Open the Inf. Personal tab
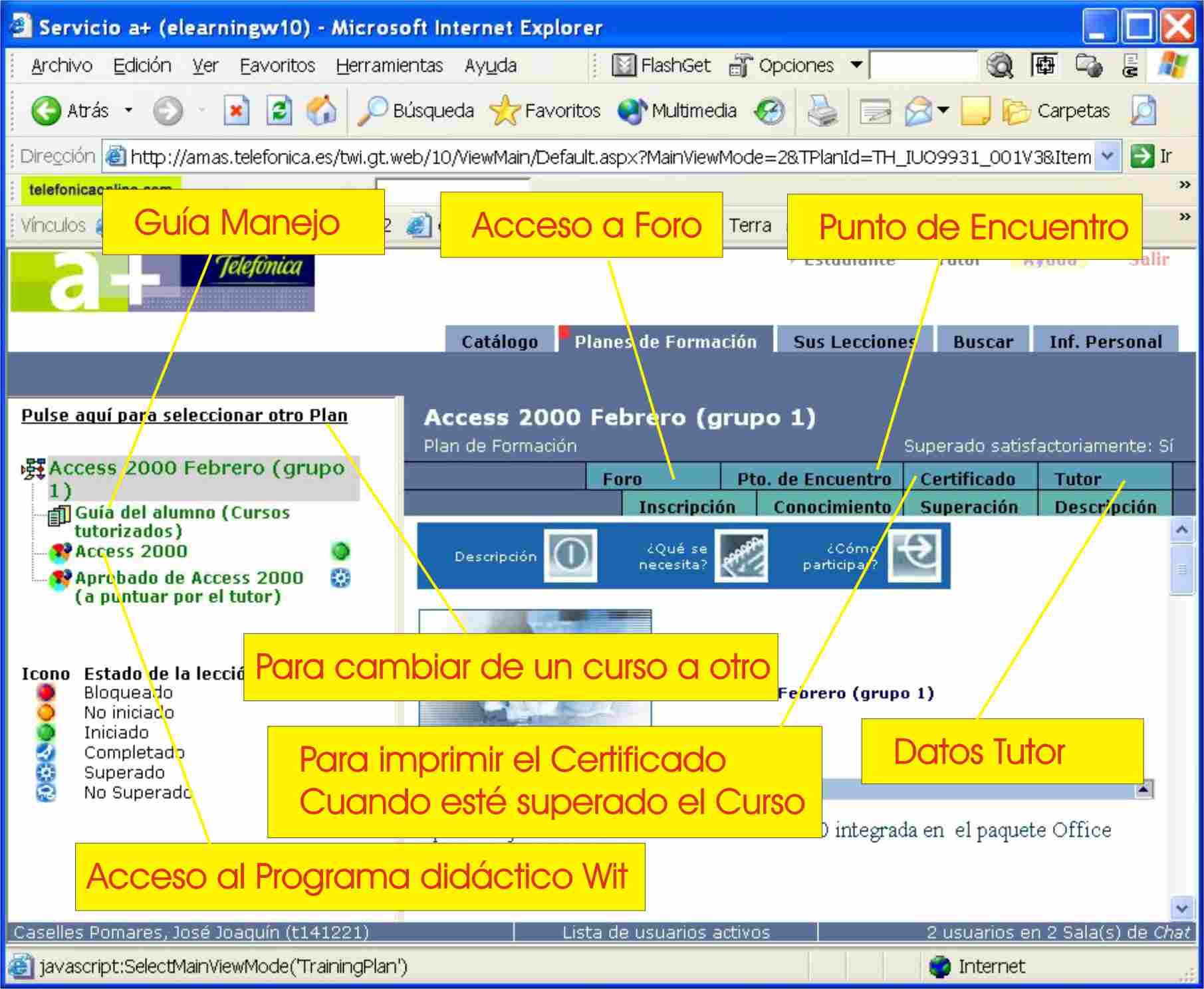This screenshot has width=1204, height=989. tap(1105, 342)
